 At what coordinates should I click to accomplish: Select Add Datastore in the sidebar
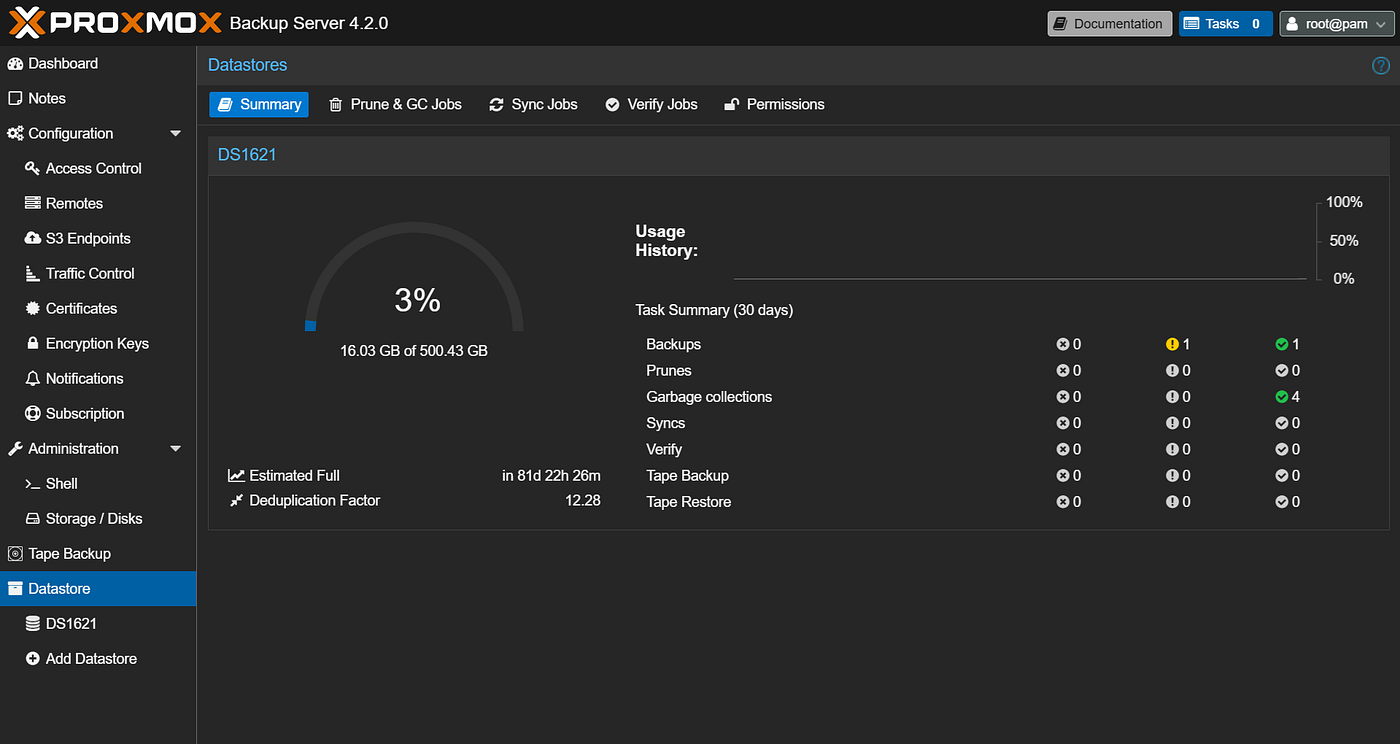click(98, 659)
